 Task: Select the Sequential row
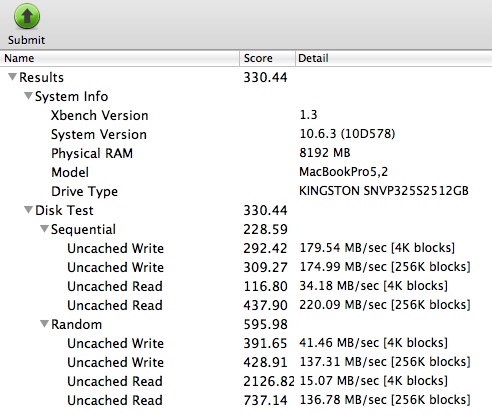[x=246, y=229]
